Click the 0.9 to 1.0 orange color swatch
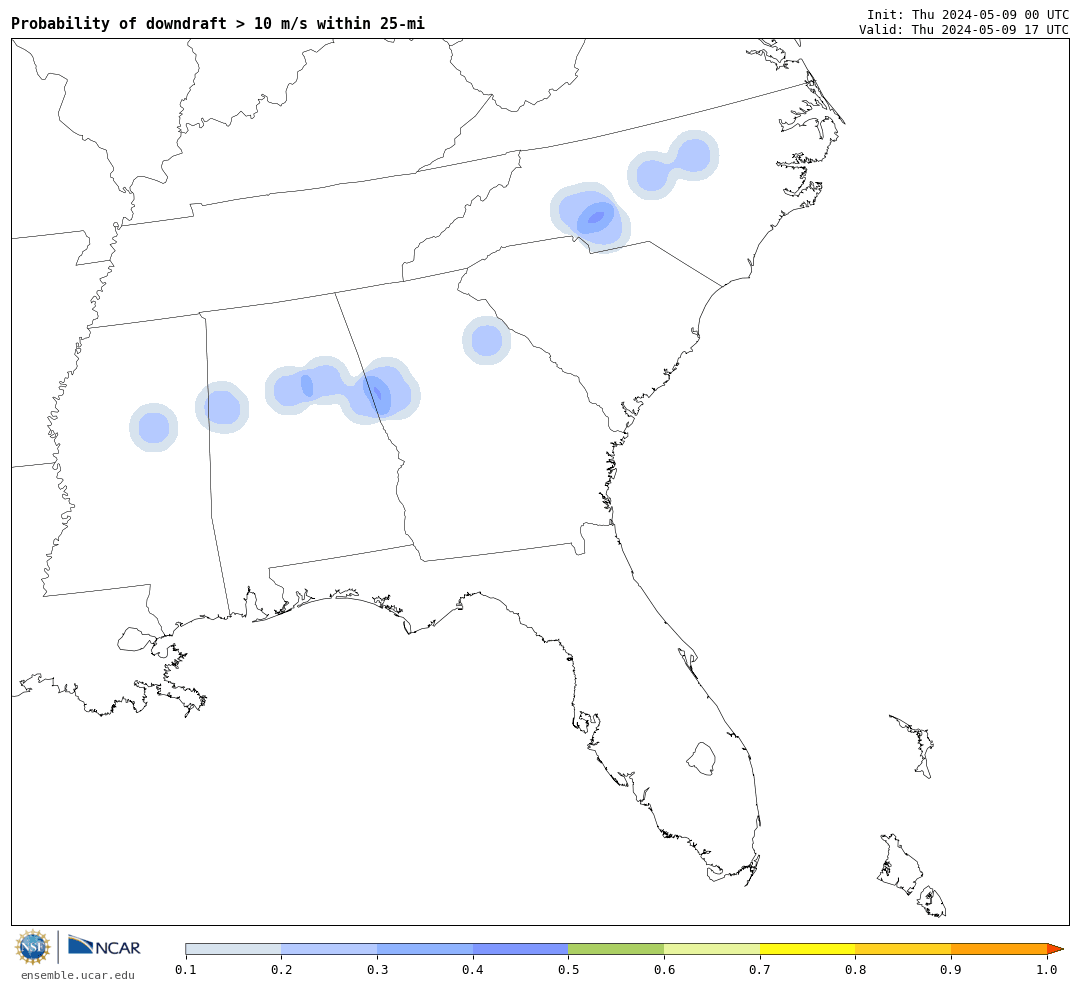The height and width of the screenshot is (988, 1080). click(999, 949)
